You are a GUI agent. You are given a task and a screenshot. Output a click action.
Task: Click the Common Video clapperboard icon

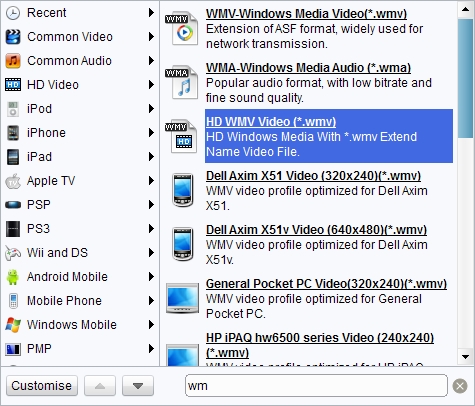point(13,37)
